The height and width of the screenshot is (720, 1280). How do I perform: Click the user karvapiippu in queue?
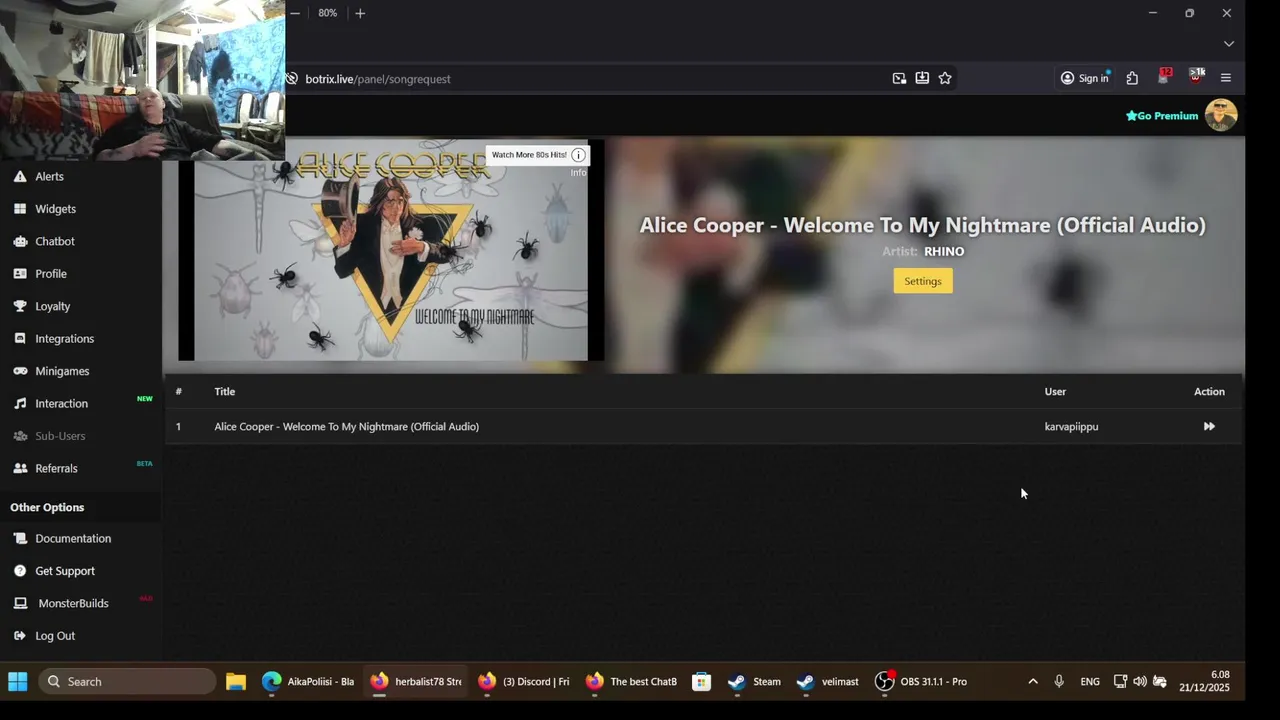[1071, 426]
